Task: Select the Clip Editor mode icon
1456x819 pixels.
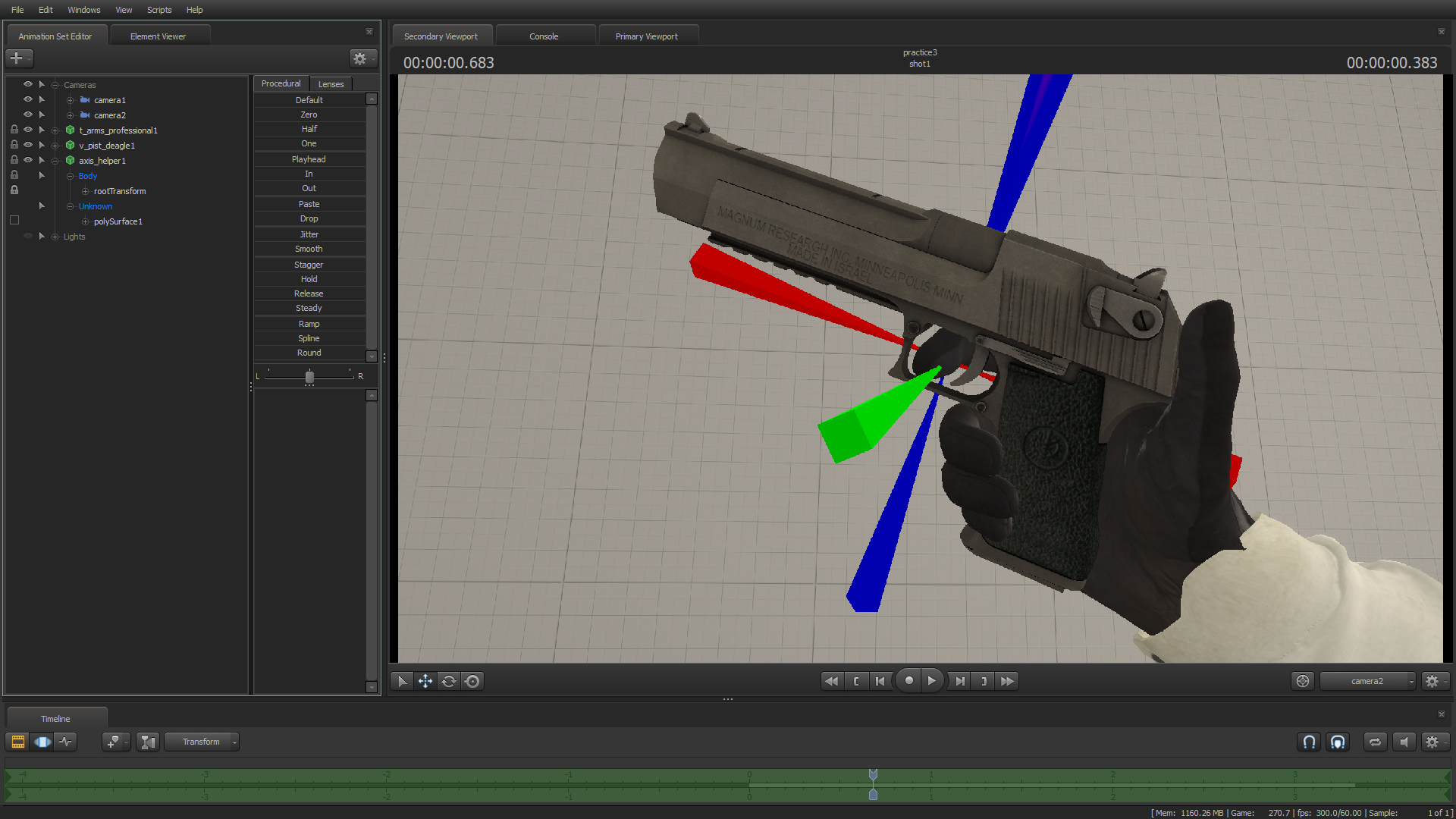Action: [x=18, y=742]
